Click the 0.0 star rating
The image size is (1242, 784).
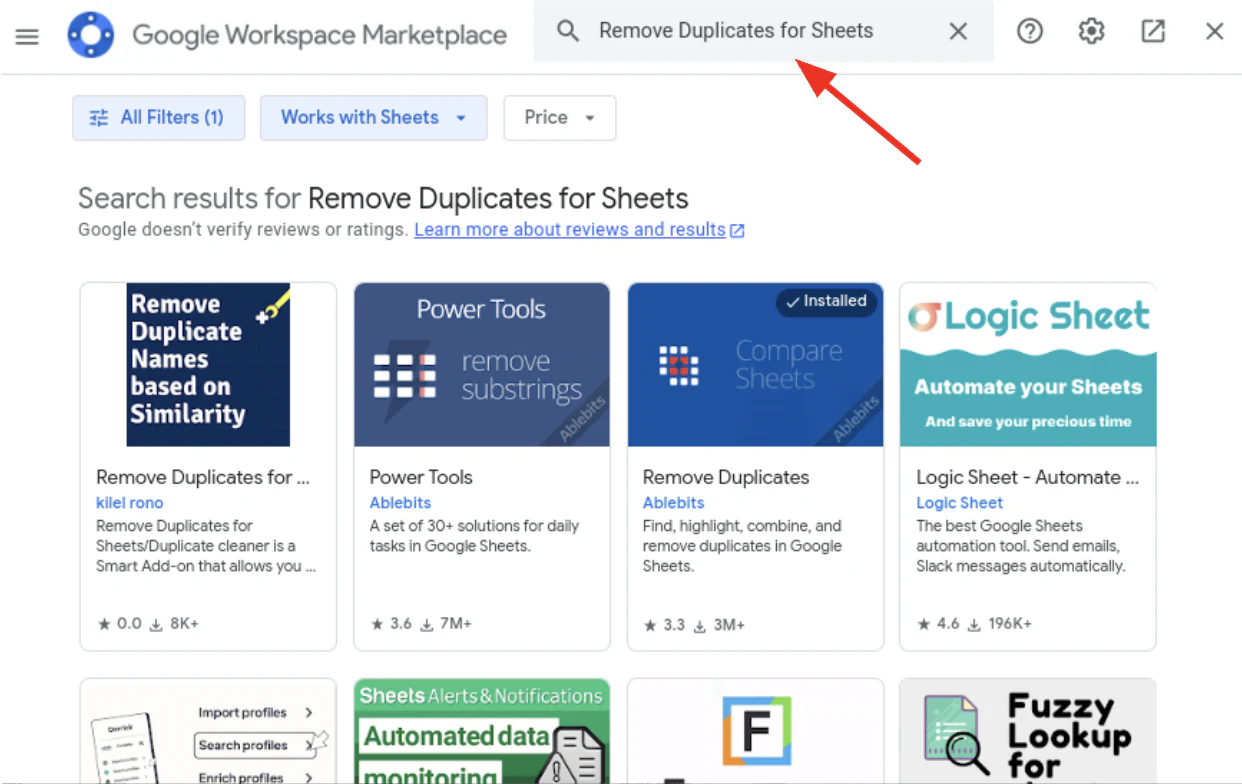pos(119,624)
